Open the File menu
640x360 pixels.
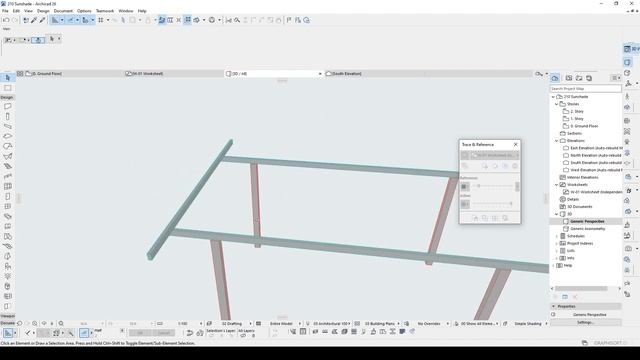click(x=5, y=11)
